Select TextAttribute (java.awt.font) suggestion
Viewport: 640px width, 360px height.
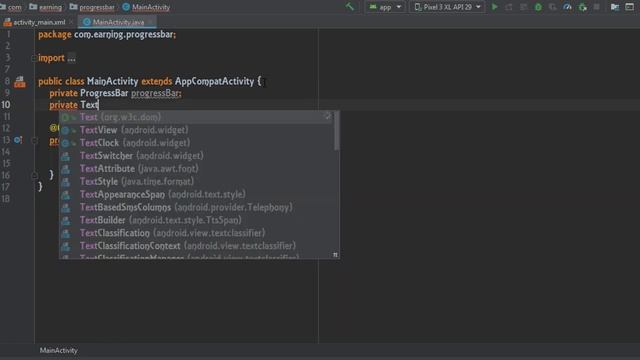[x=197, y=169]
